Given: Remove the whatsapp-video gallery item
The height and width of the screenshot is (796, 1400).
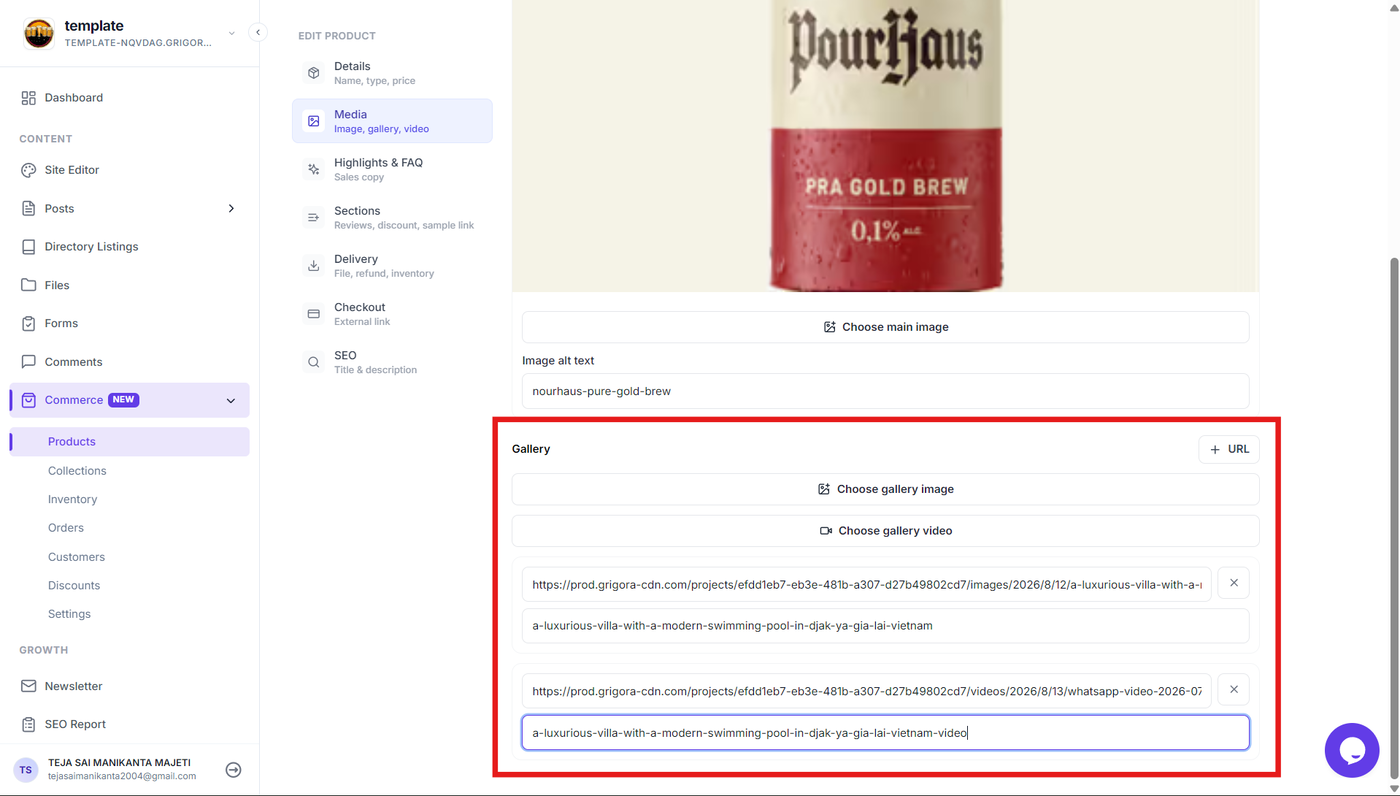Looking at the screenshot, I should point(1234,690).
